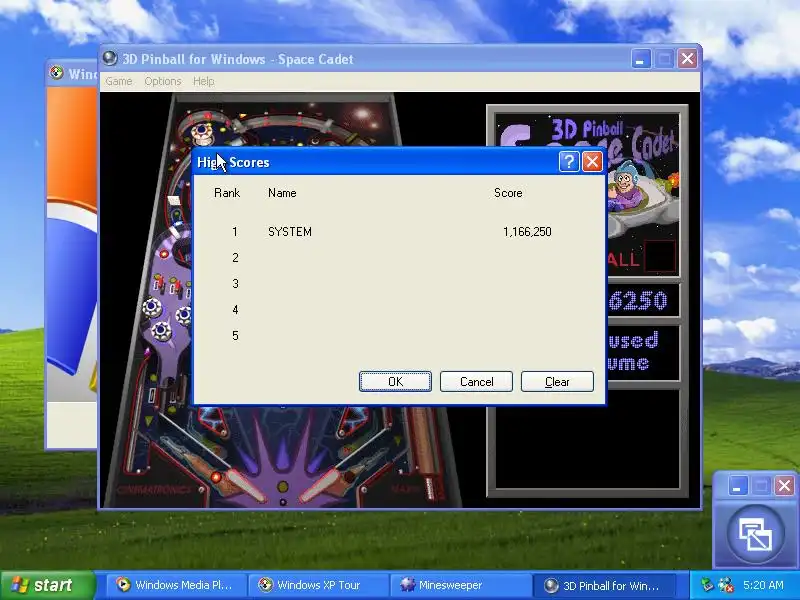The width and height of the screenshot is (800, 600).
Task: Close the 3D Pinball window
Action: [x=687, y=59]
